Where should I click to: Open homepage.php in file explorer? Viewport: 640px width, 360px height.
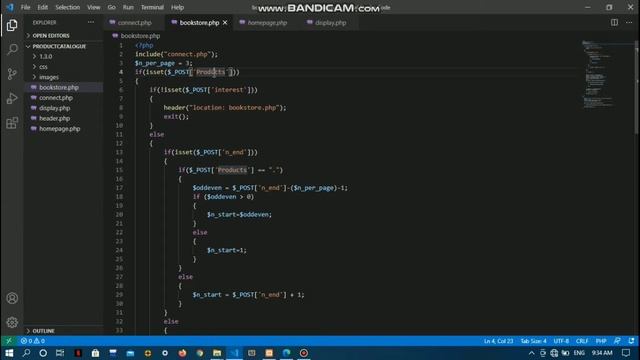(59, 129)
